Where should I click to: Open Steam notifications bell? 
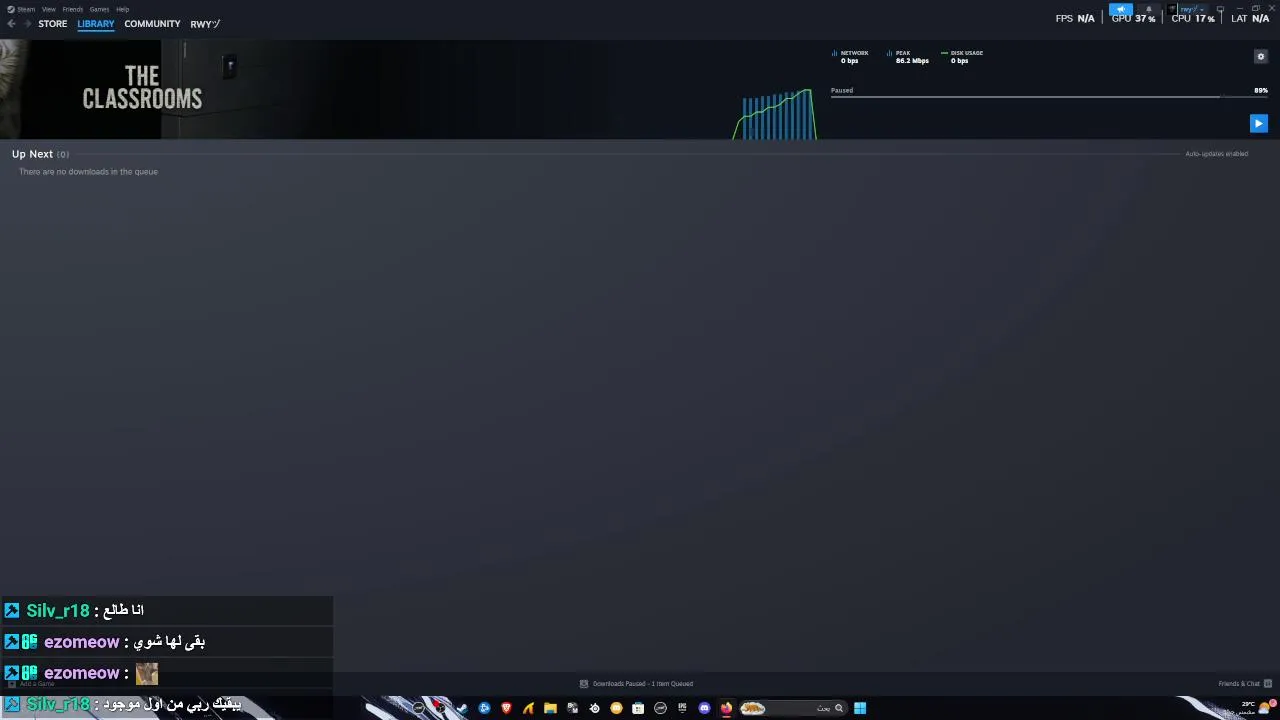[x=1148, y=9]
